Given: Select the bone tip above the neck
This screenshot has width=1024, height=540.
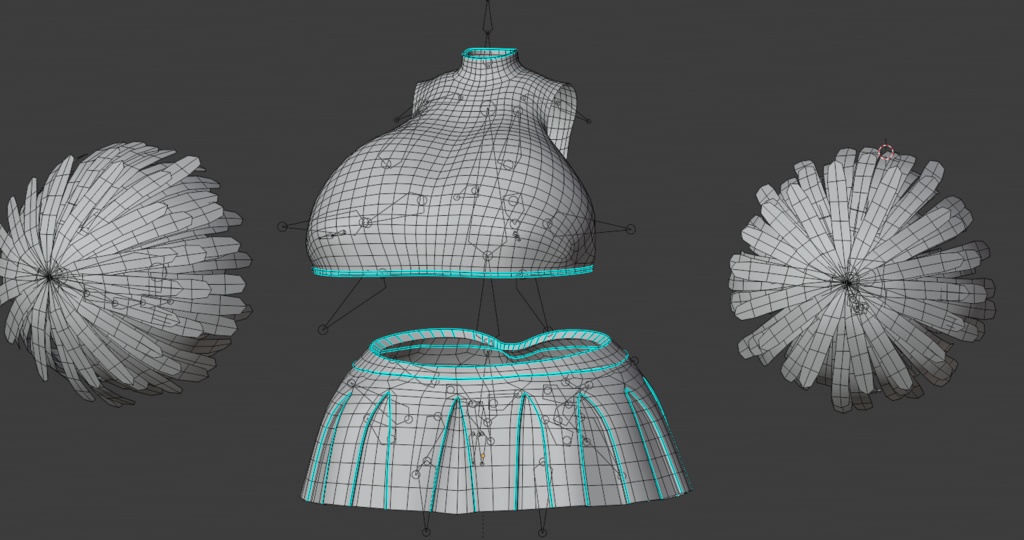Looking at the screenshot, I should tap(487, 16).
